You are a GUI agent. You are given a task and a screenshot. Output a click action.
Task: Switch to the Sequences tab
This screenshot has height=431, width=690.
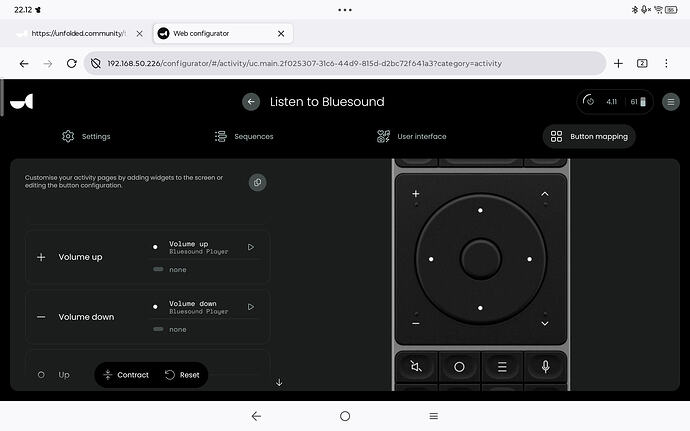(x=244, y=136)
